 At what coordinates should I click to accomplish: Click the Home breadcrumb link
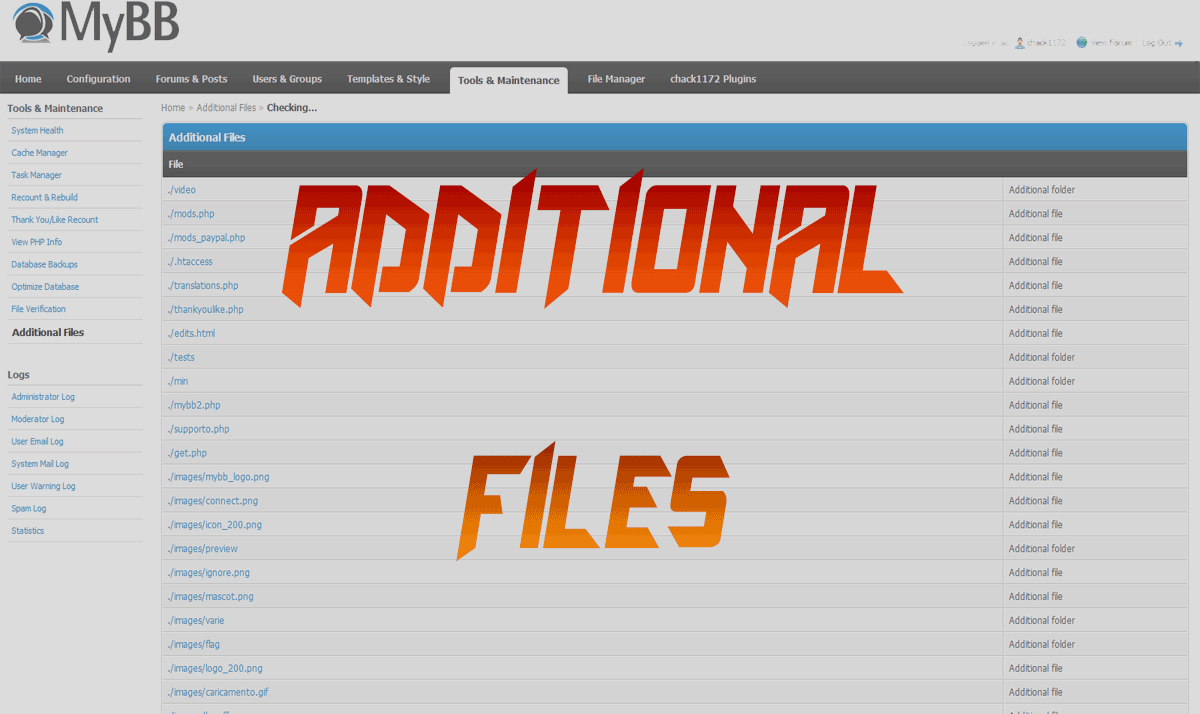click(173, 108)
